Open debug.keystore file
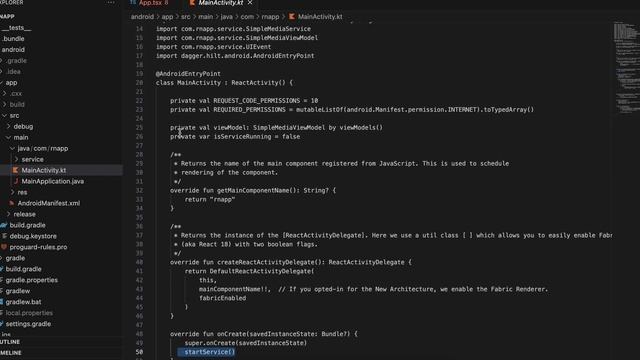Viewport: 640px width, 360px height. pos(33,236)
